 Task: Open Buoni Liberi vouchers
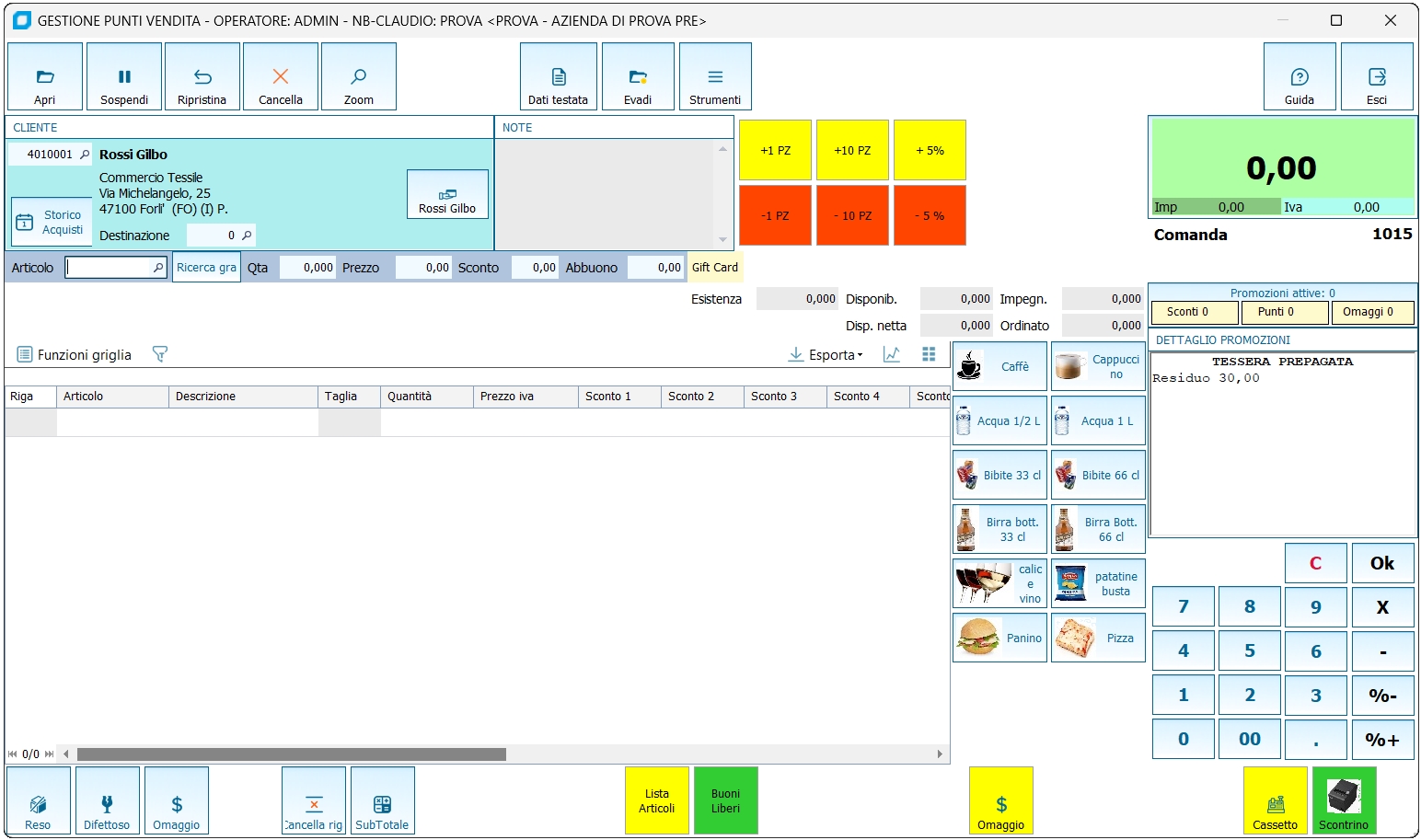pyautogui.click(x=726, y=800)
